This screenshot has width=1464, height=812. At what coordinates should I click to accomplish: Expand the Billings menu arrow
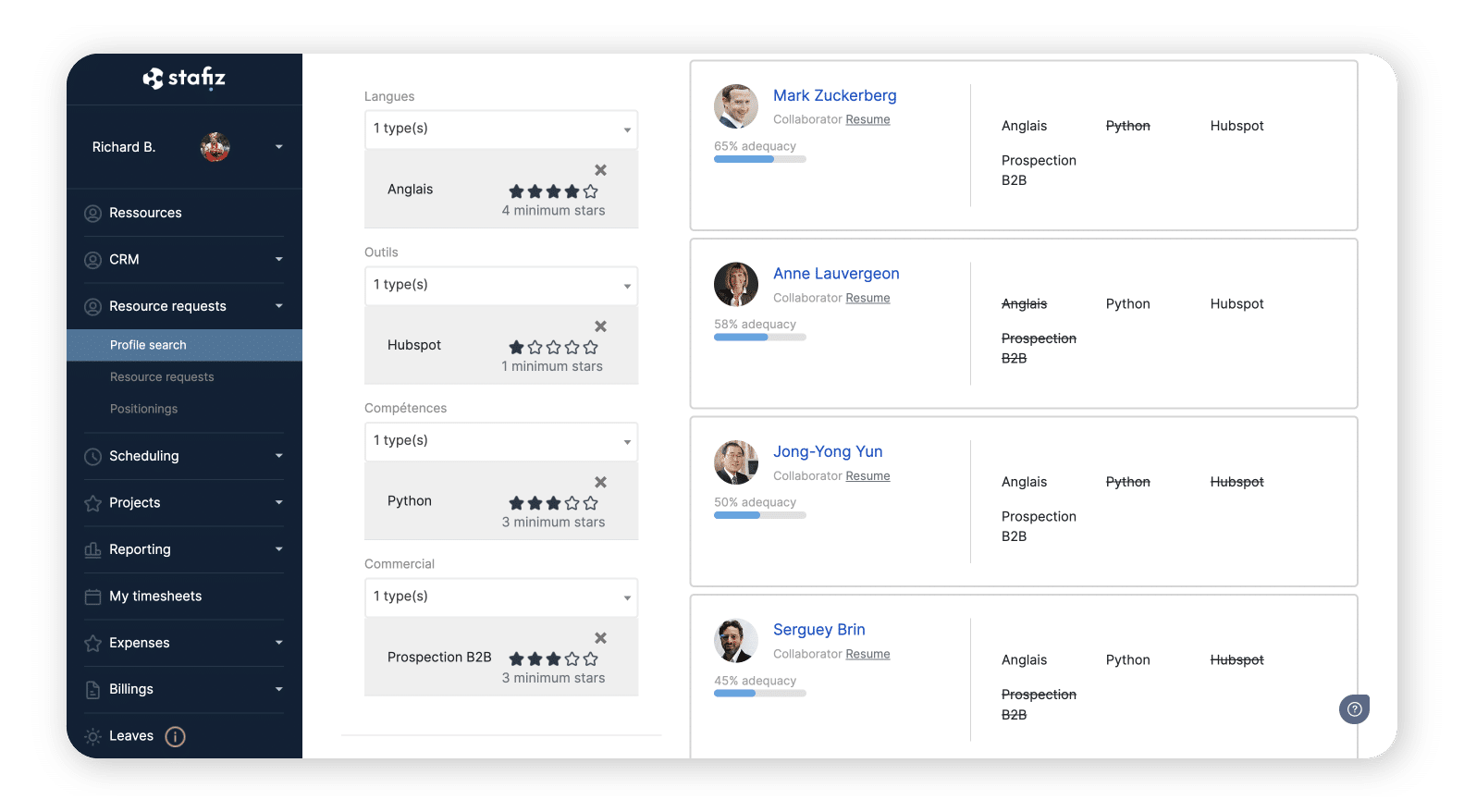278,689
